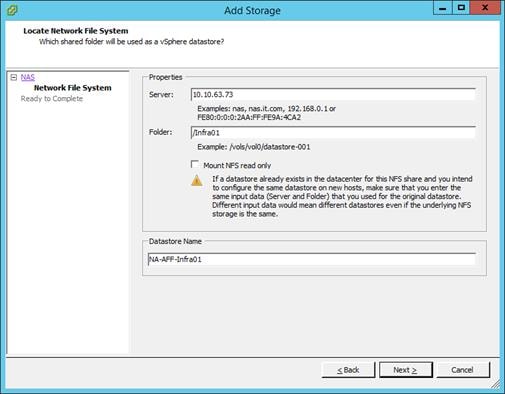Viewport: 505px width, 394px height.
Task: Proceed with the Next button
Action: tap(406, 370)
